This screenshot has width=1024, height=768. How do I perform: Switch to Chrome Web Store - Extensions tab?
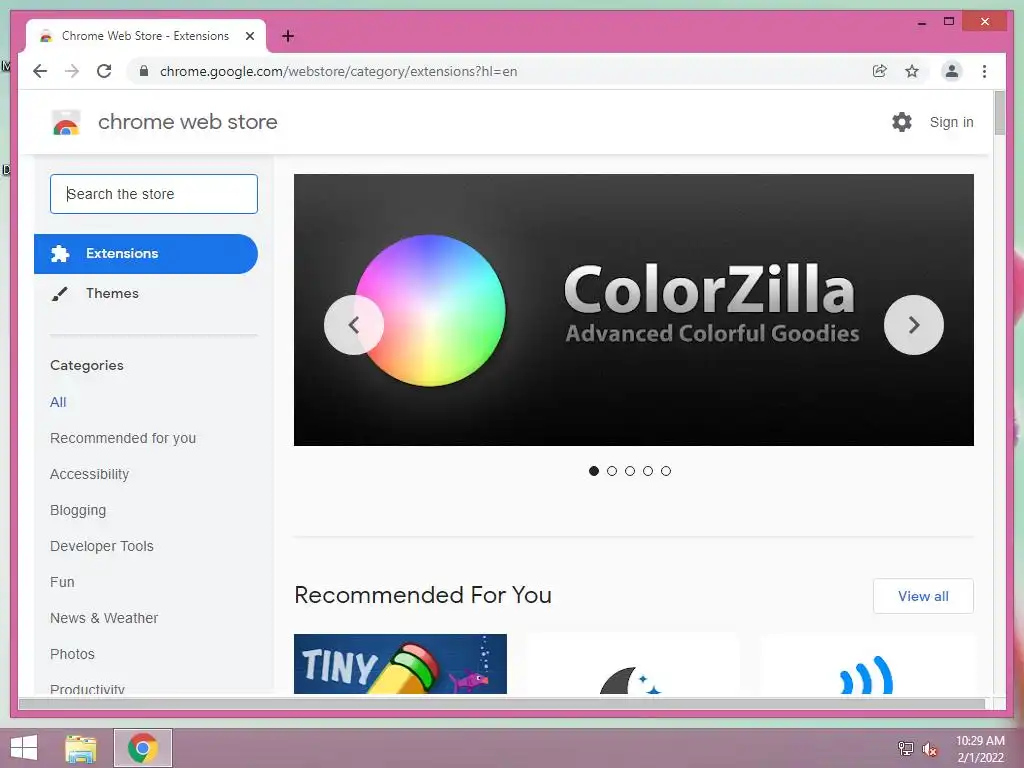click(x=146, y=36)
